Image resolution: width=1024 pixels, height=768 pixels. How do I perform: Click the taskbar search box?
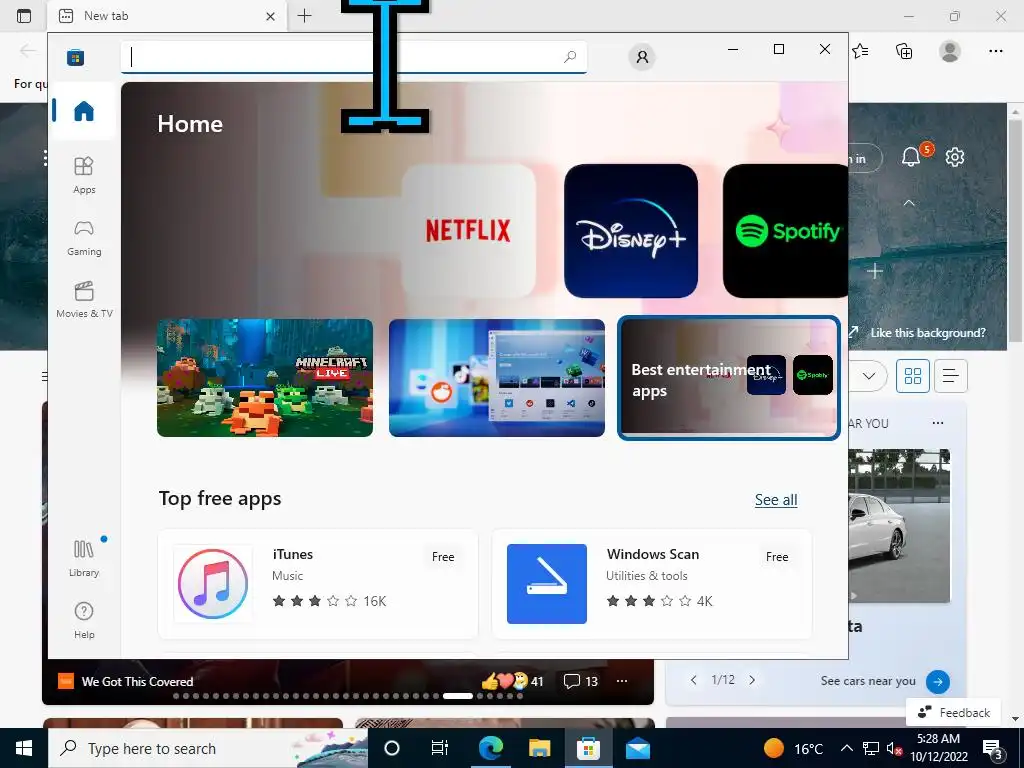(208, 748)
